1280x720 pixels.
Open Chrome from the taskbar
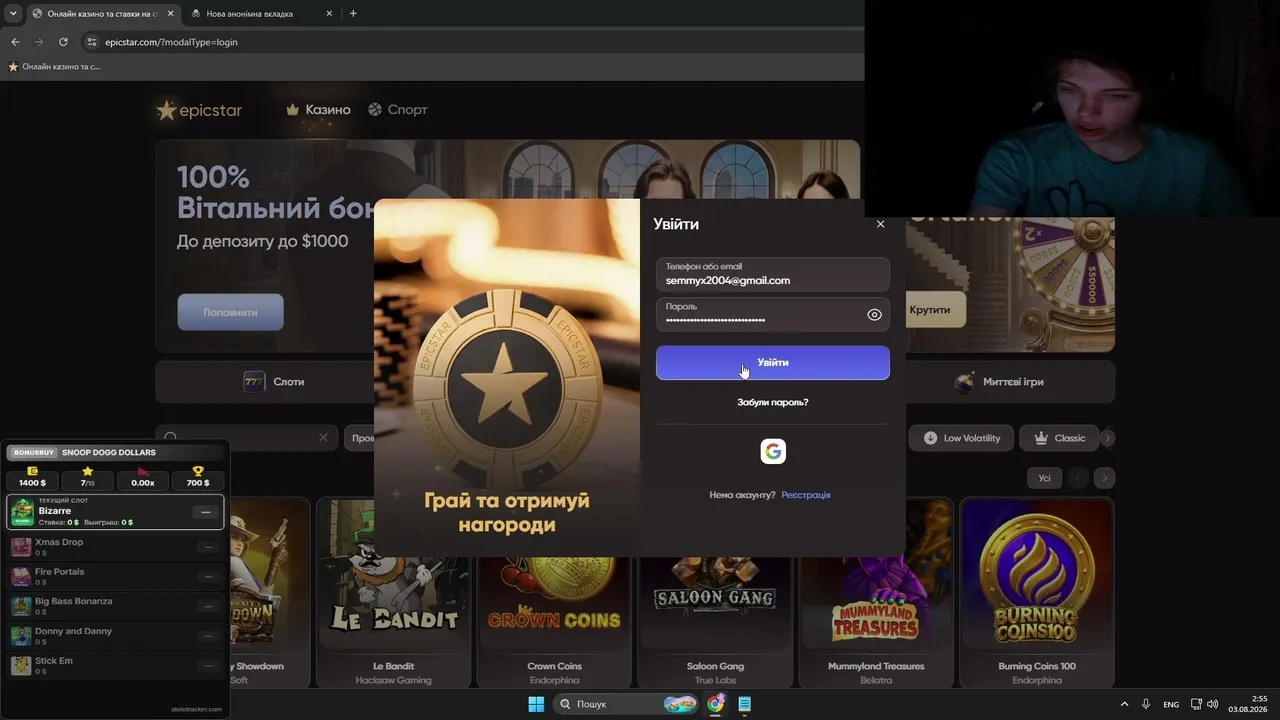715,704
